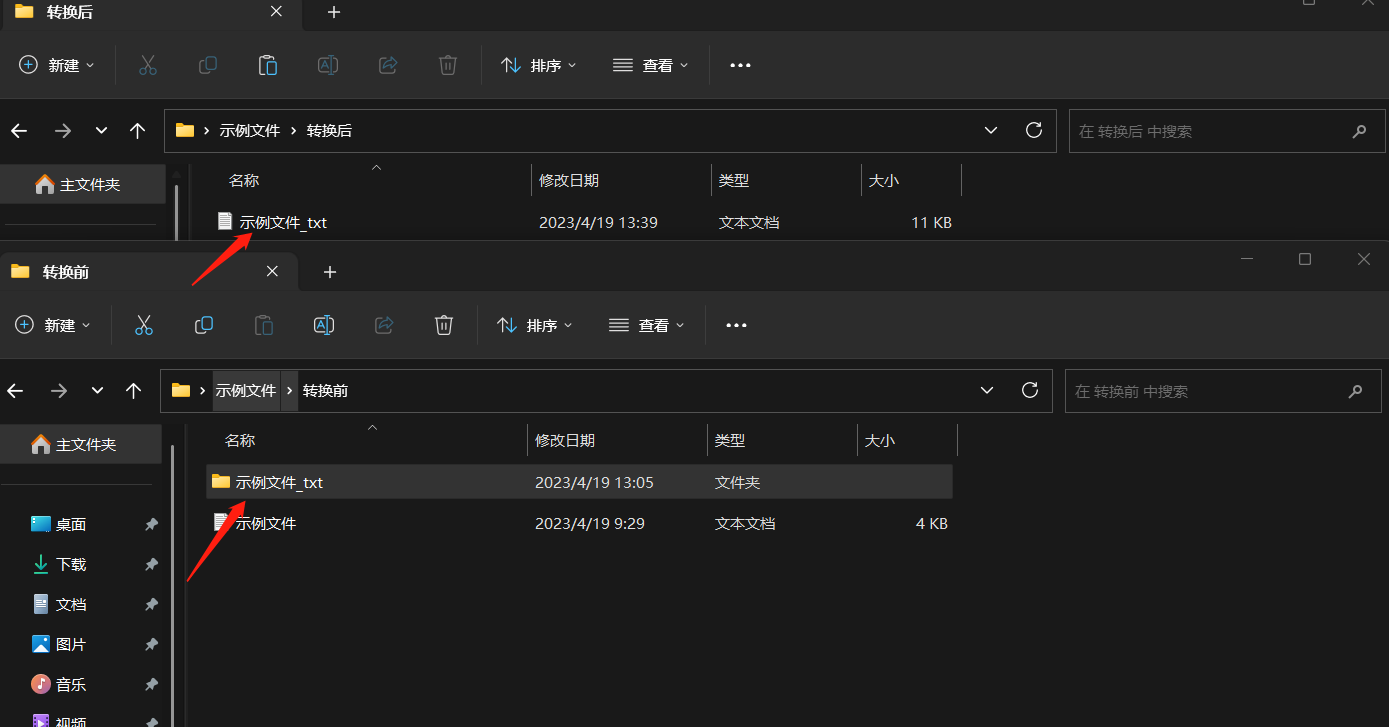Click the Paste icon in the 转换后 window
This screenshot has height=727, width=1389.
click(268, 65)
